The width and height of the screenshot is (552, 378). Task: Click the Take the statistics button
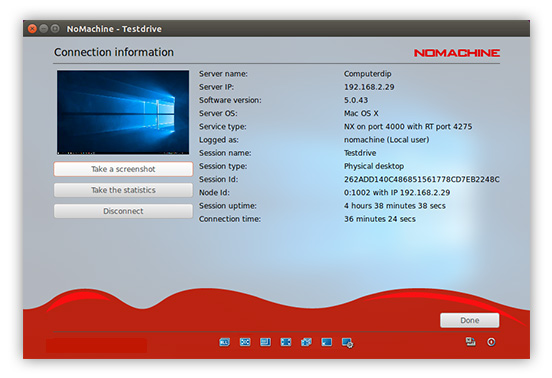(x=123, y=190)
